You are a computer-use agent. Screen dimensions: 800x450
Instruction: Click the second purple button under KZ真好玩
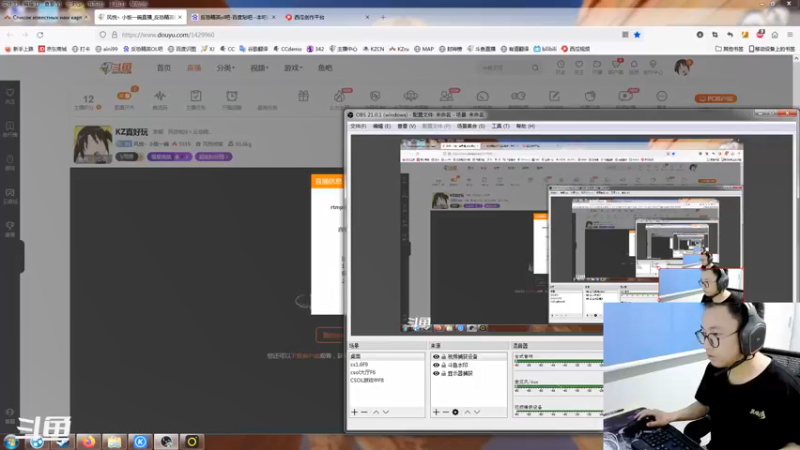point(213,157)
